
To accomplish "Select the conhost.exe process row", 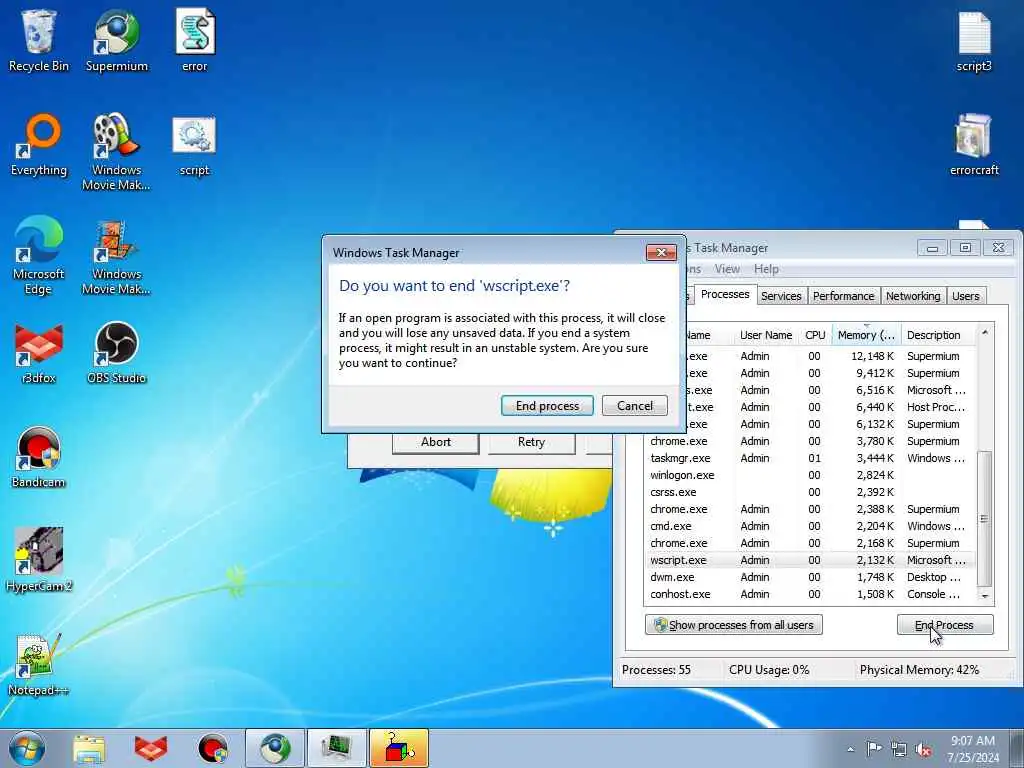I will click(x=810, y=594).
